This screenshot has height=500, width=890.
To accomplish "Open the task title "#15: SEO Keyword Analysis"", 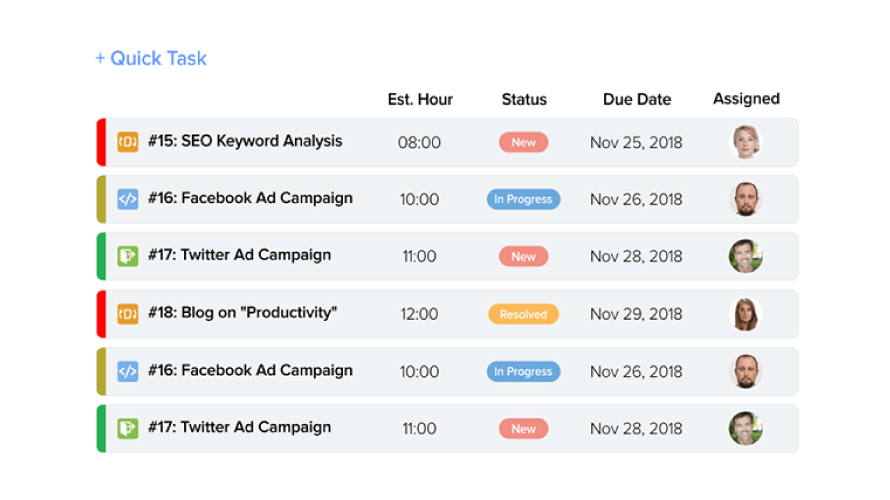I will tap(245, 141).
